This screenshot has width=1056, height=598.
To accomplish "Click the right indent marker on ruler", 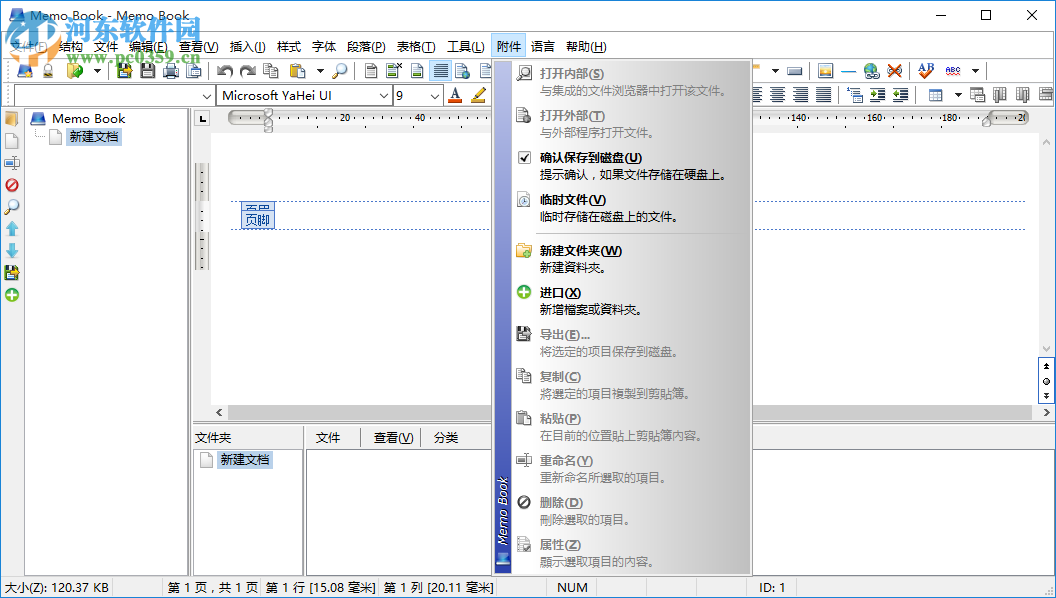I will pos(987,121).
